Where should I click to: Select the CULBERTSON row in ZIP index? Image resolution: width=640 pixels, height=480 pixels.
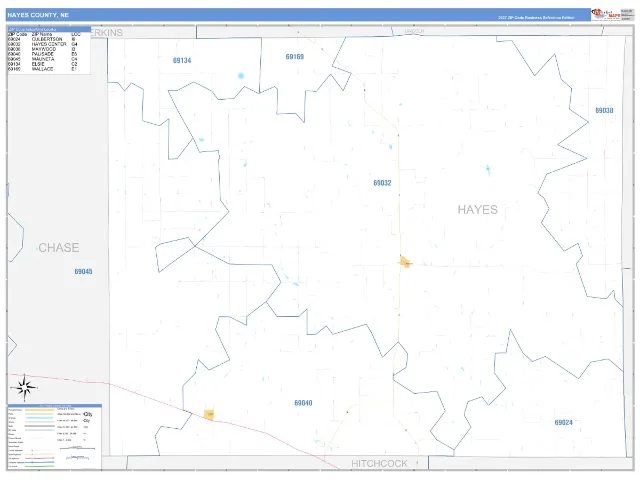click(44, 39)
